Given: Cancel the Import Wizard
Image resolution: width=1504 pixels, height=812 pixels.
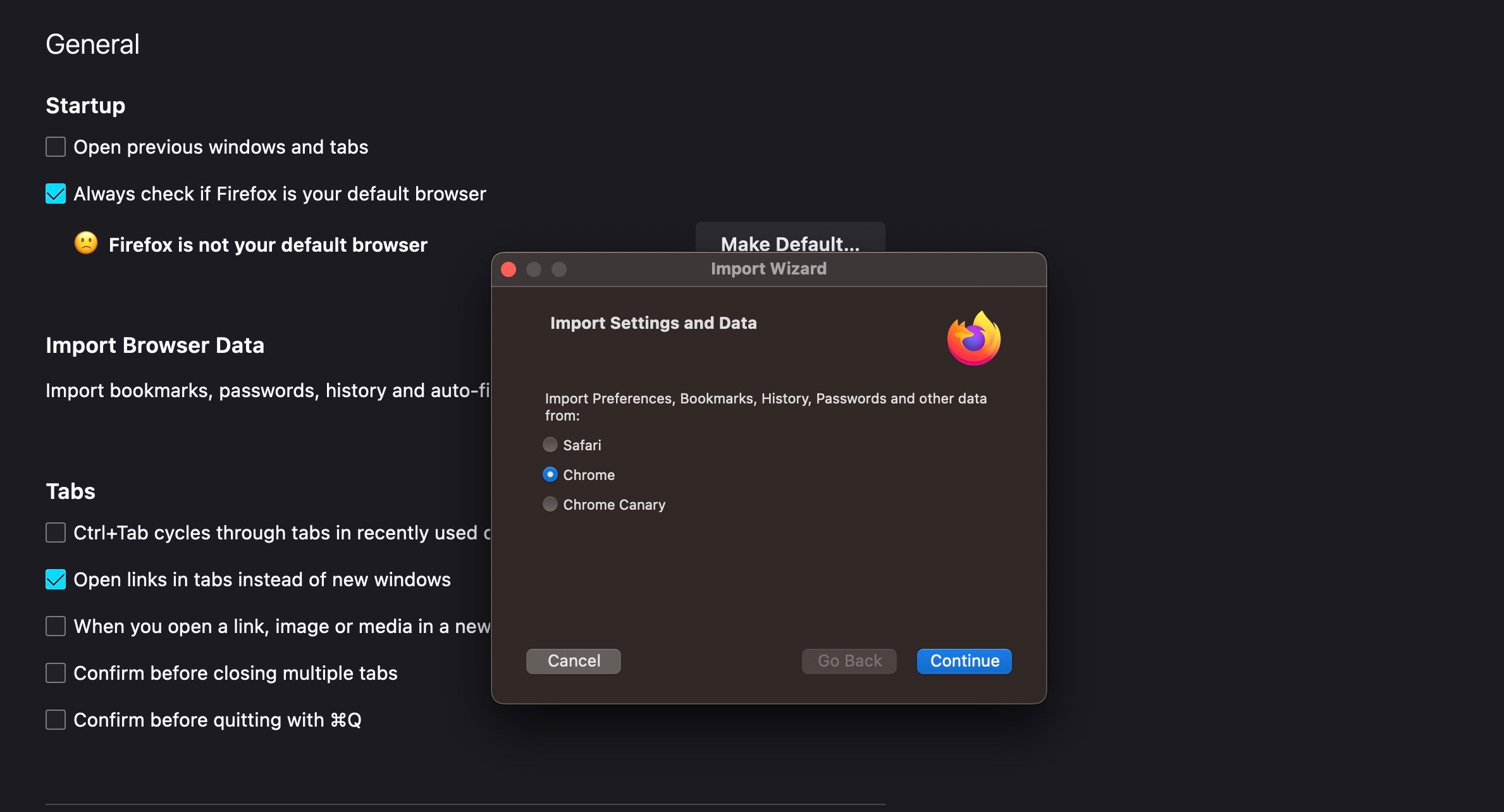Looking at the screenshot, I should click(572, 661).
